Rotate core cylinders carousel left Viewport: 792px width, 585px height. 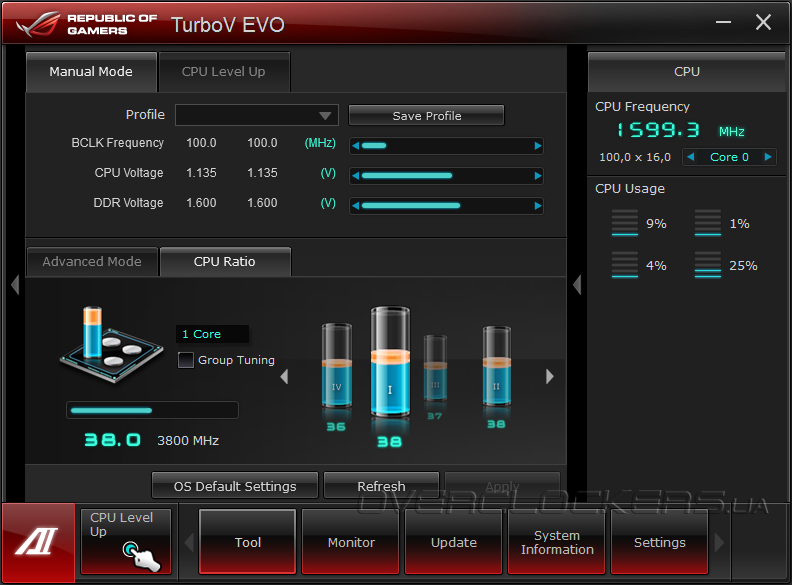pyautogui.click(x=284, y=376)
